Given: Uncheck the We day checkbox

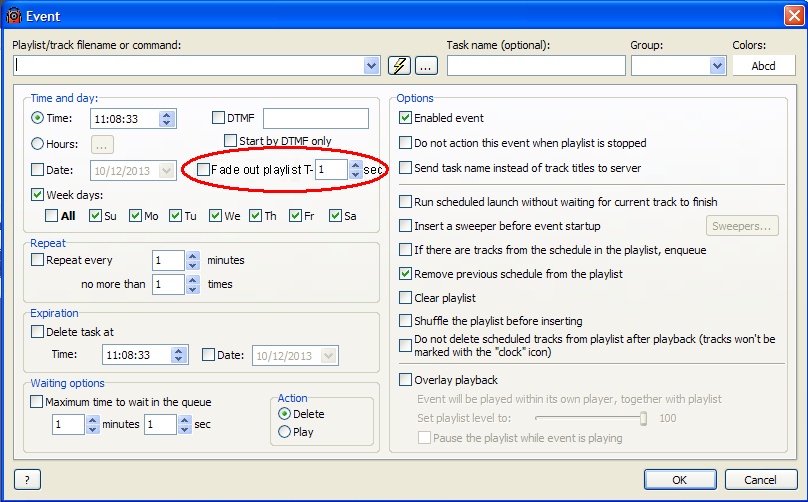Looking at the screenshot, I should [215, 215].
